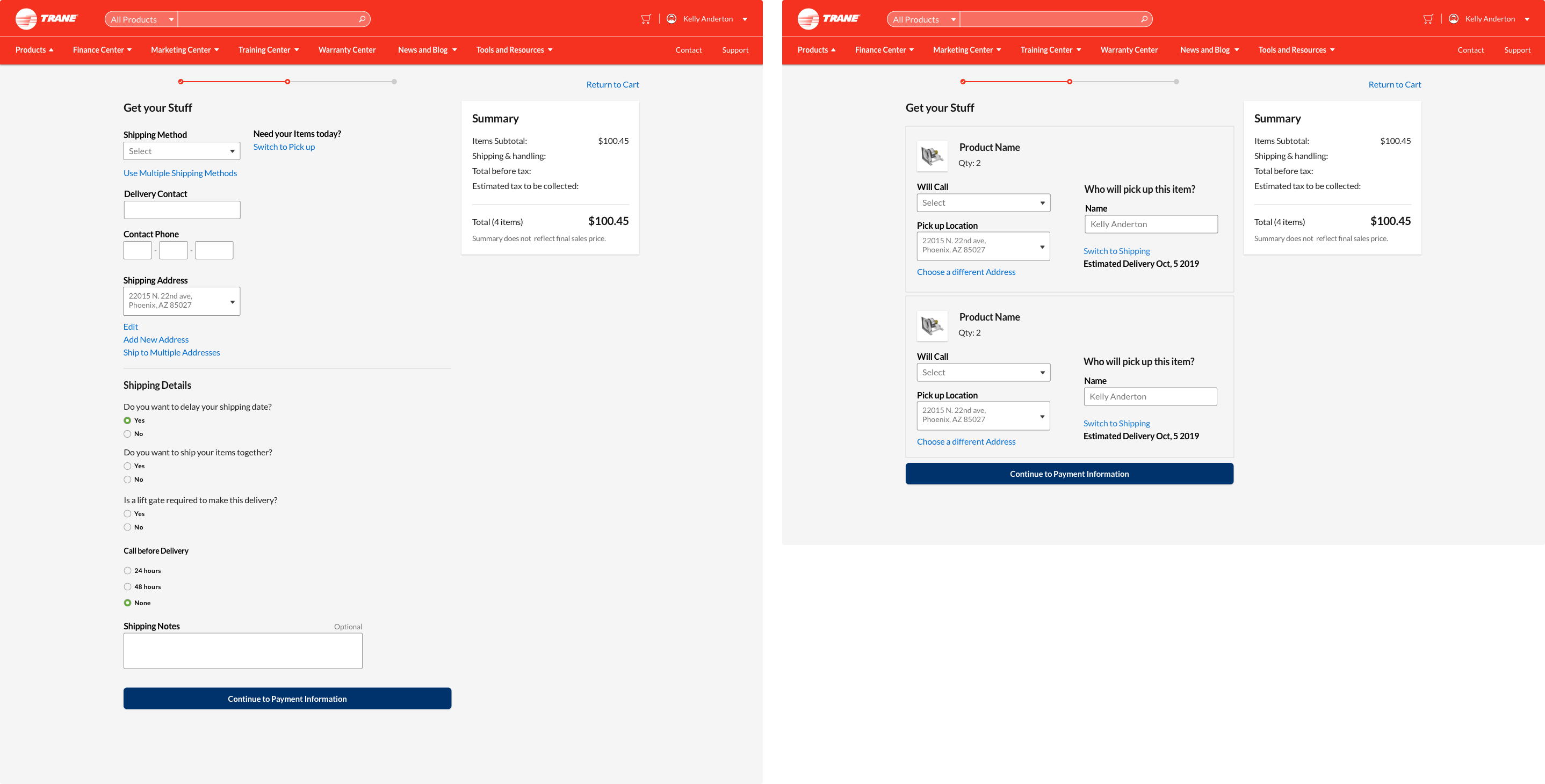Click into the Shipping Notes text area
This screenshot has height=784, width=1545.
pyautogui.click(x=242, y=651)
